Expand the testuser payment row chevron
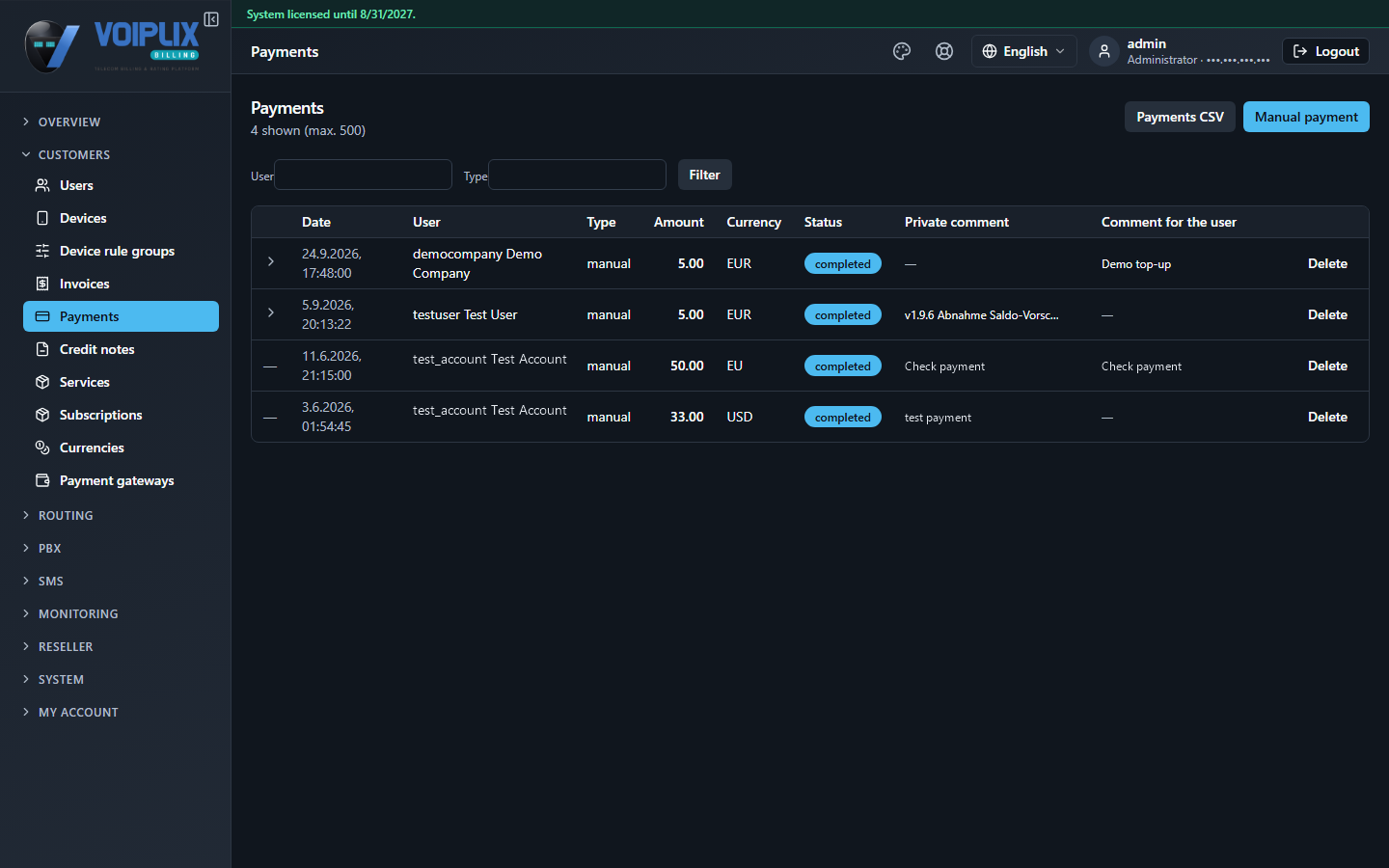Image resolution: width=1389 pixels, height=868 pixels. click(271, 313)
